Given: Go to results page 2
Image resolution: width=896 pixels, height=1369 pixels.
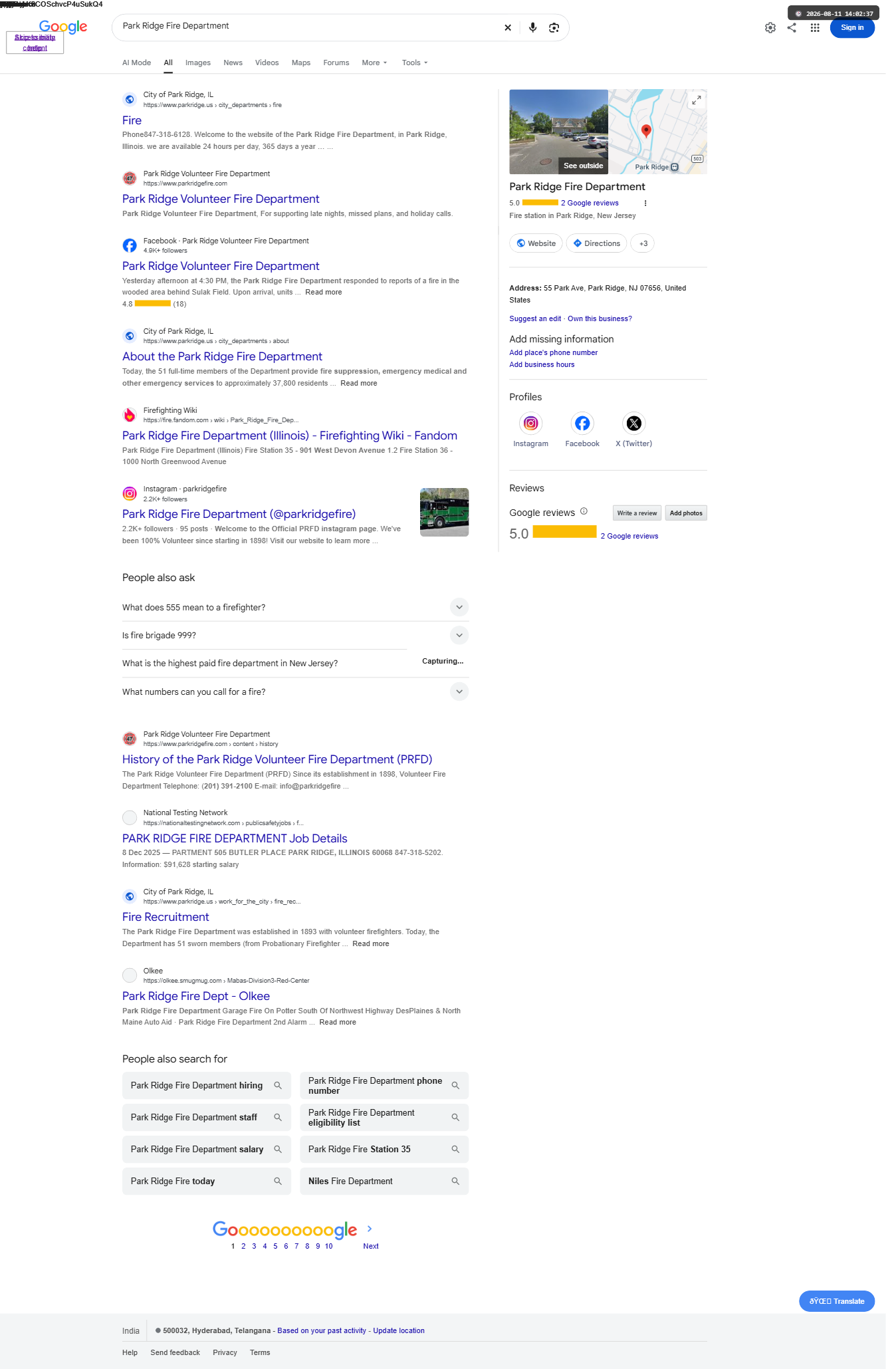Looking at the screenshot, I should click(x=243, y=1247).
